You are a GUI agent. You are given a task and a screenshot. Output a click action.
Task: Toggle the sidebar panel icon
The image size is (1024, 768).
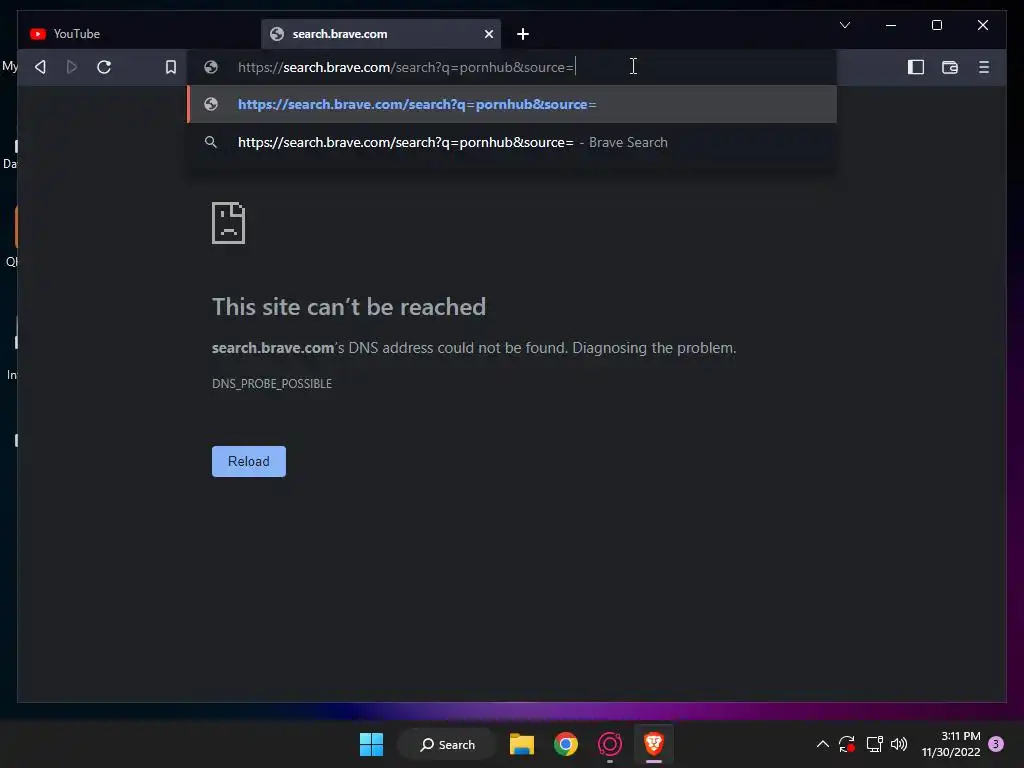pyautogui.click(x=916, y=67)
